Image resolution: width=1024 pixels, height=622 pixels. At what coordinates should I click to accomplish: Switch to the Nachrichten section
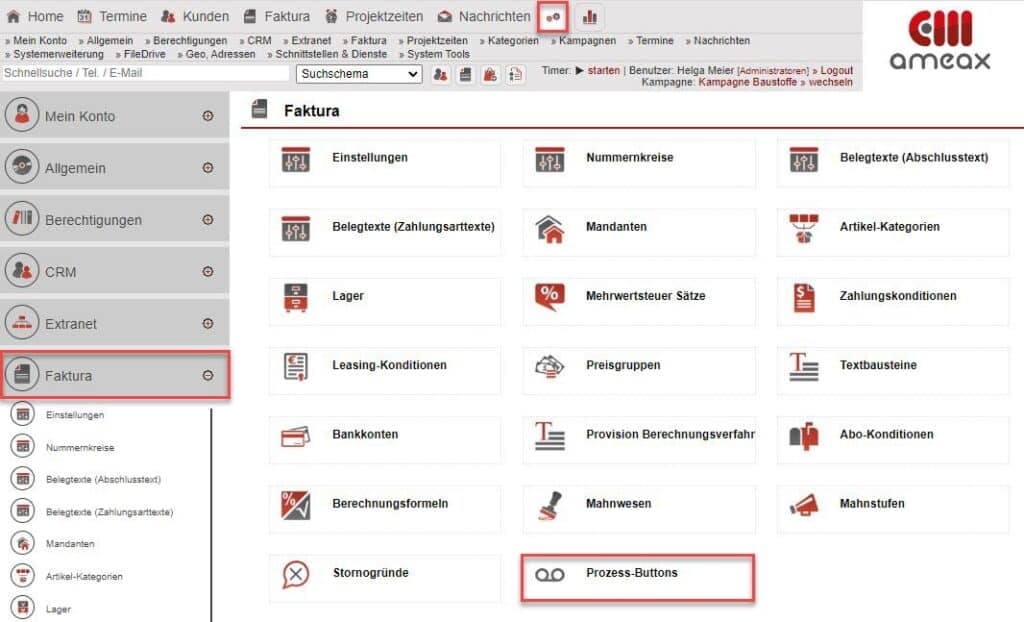494,16
